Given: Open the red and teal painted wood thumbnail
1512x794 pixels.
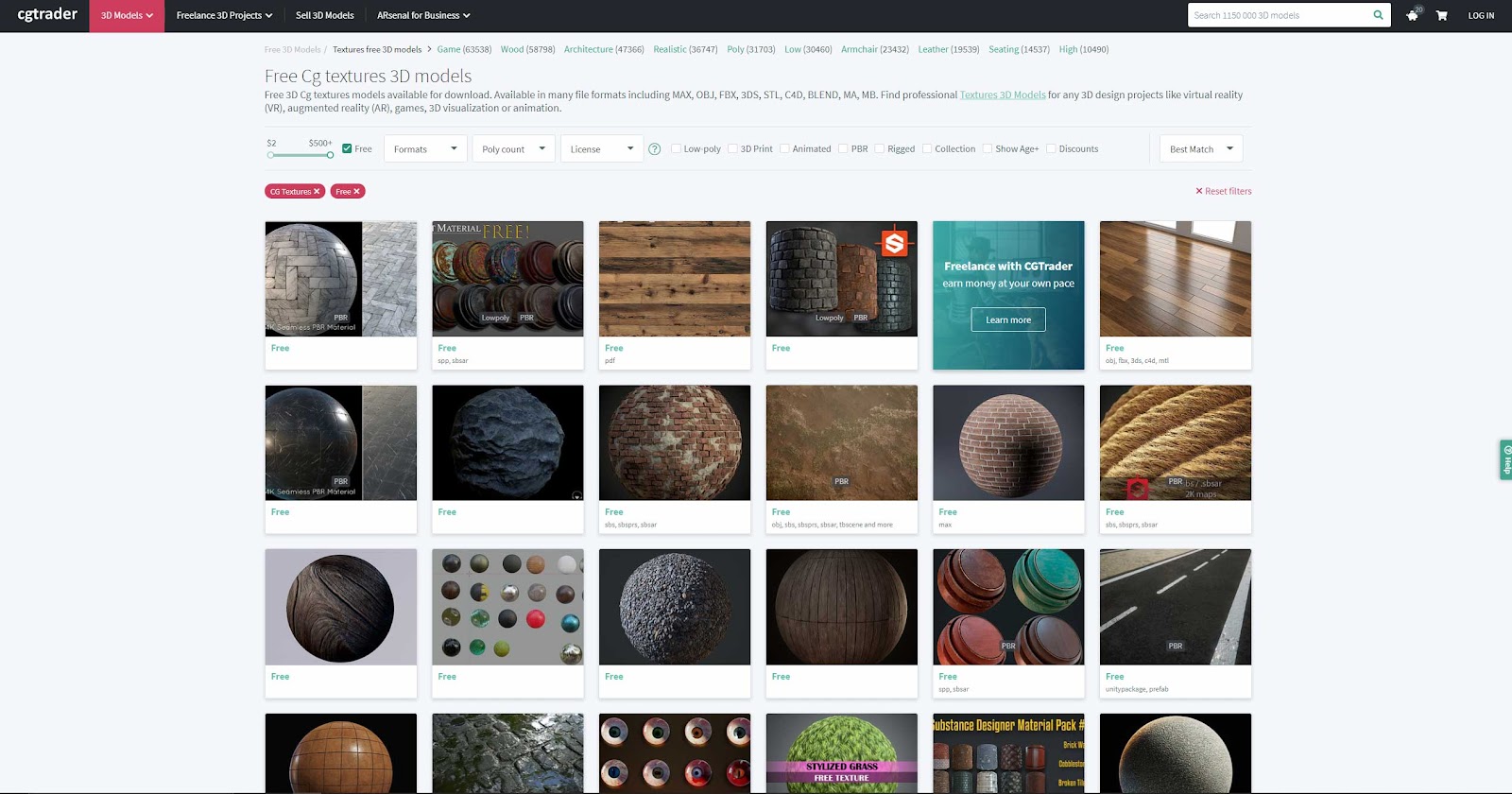Looking at the screenshot, I should click(x=1008, y=607).
